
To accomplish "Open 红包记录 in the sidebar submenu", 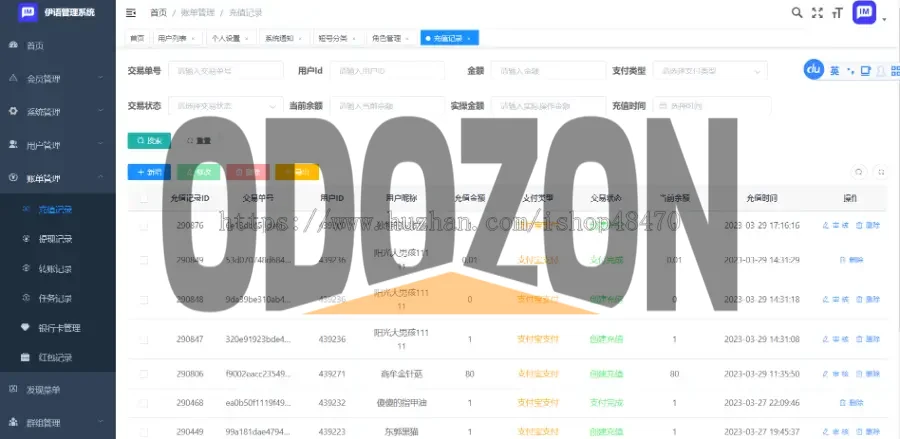I will tap(57, 358).
